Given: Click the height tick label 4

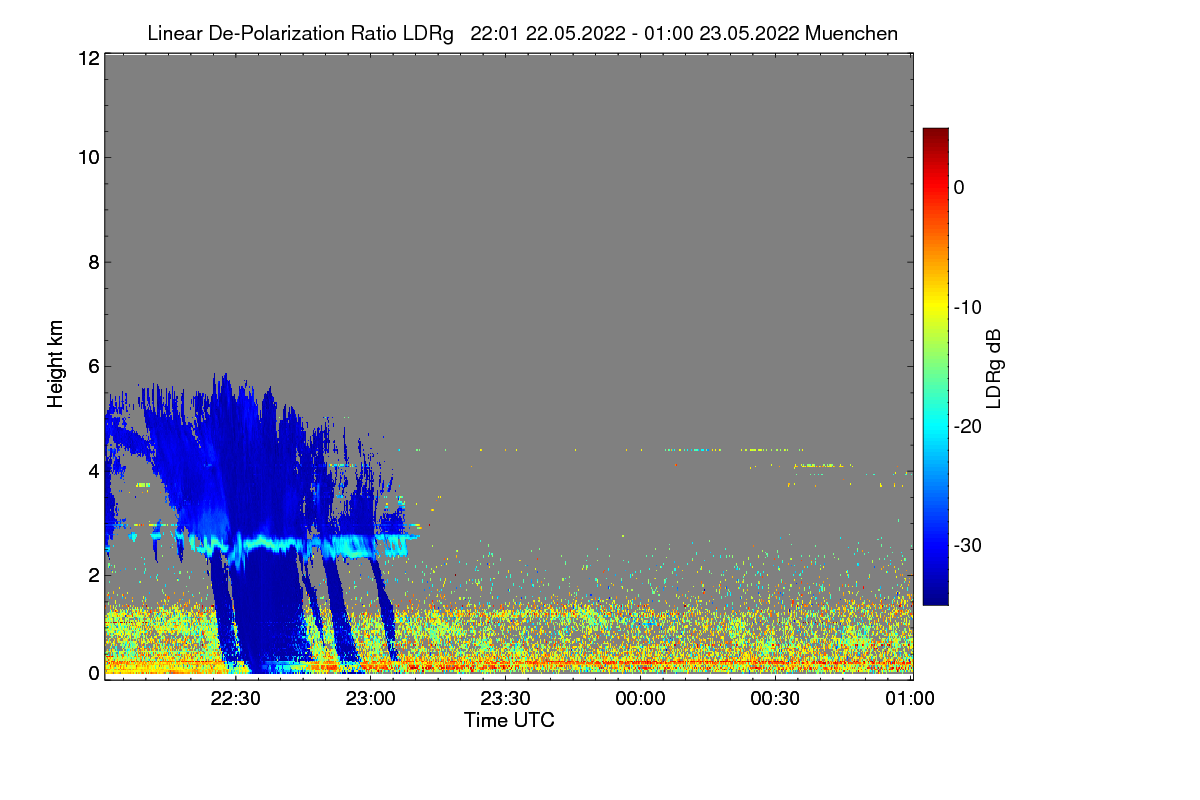Looking at the screenshot, I should pos(92,471).
